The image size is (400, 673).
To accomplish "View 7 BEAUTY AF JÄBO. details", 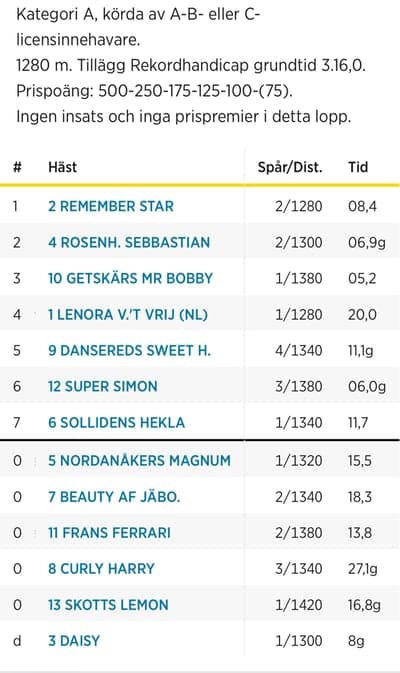I will coord(114,497).
